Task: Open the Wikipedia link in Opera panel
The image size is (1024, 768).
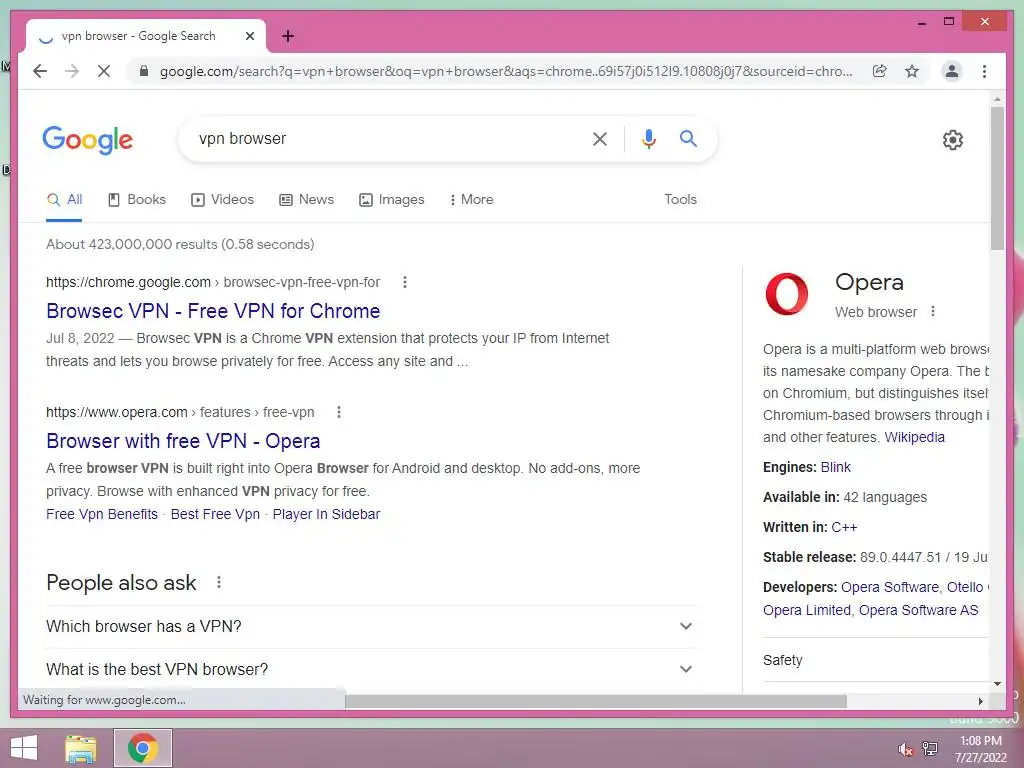Action: coord(914,437)
